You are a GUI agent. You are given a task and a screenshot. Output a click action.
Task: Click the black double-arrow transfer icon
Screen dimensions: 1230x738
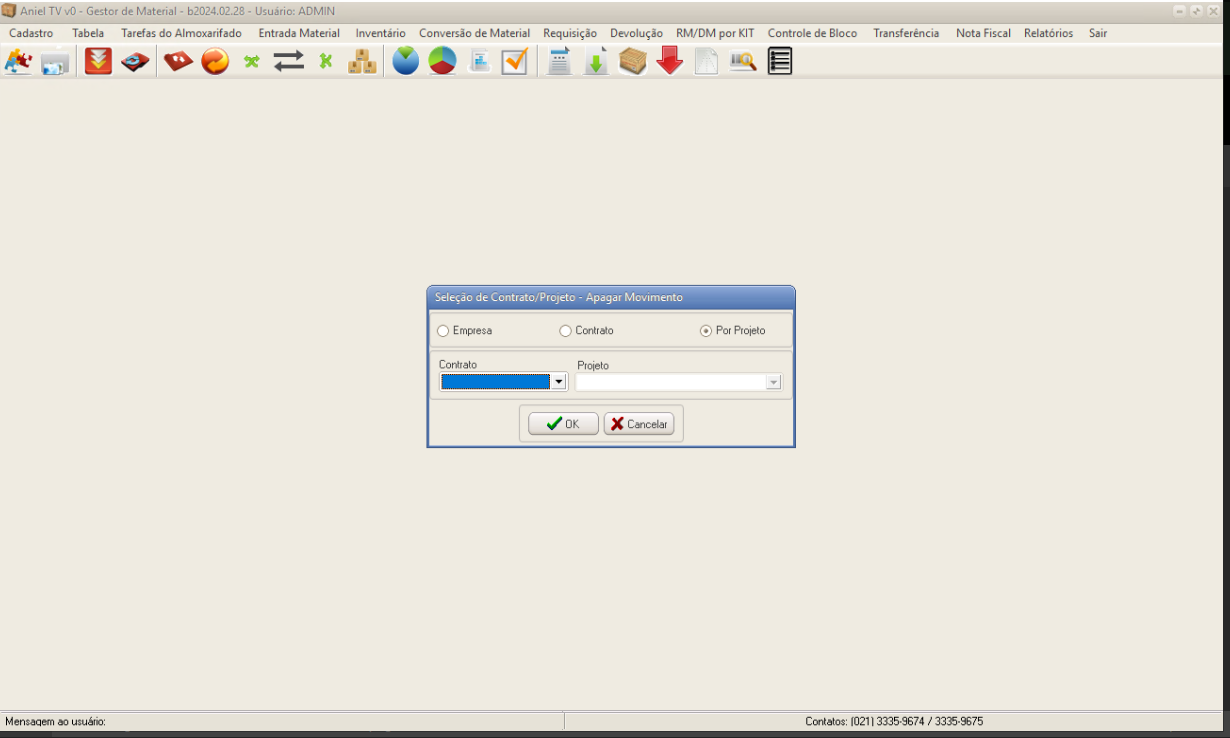coord(289,62)
